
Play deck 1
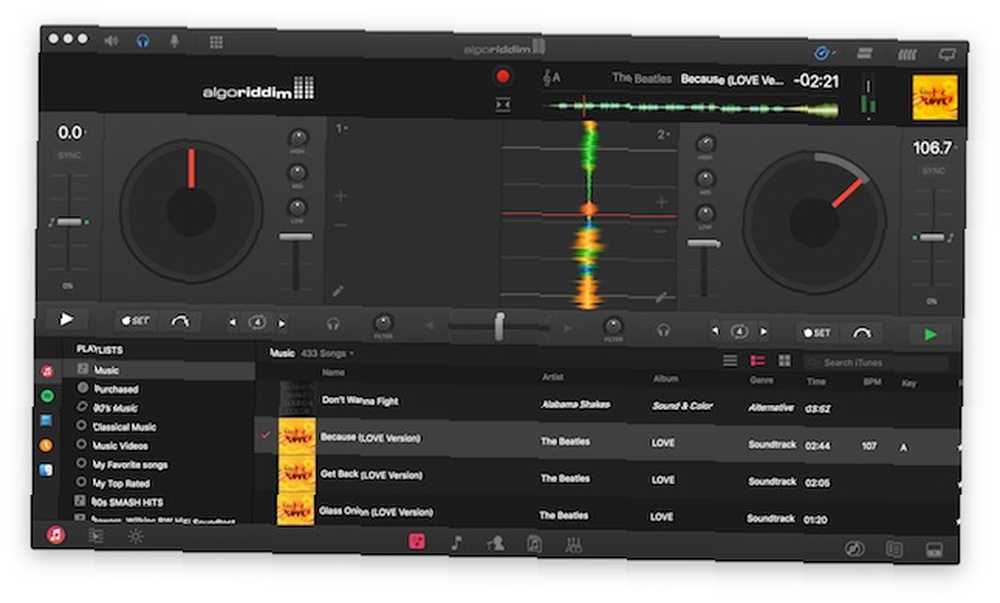[66, 319]
